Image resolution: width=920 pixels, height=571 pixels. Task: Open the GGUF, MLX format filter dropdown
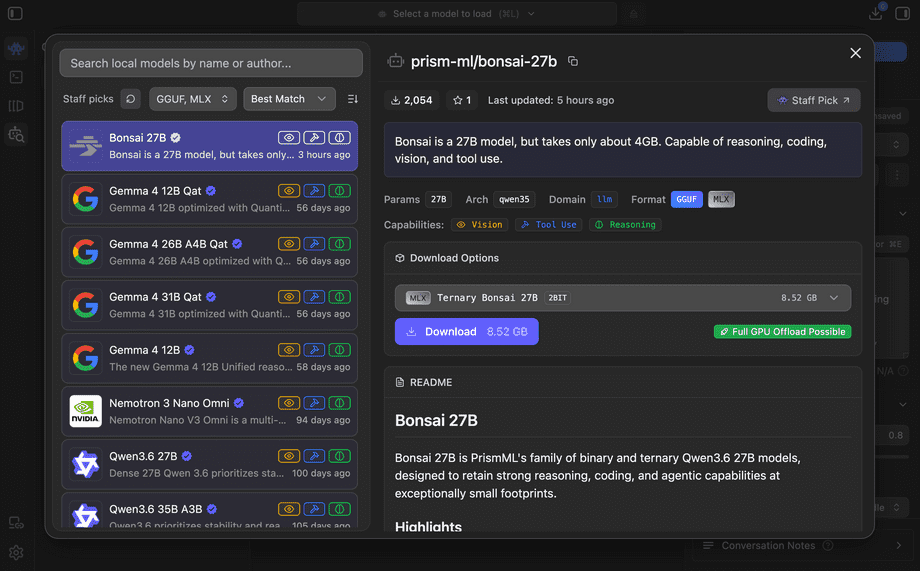192,99
